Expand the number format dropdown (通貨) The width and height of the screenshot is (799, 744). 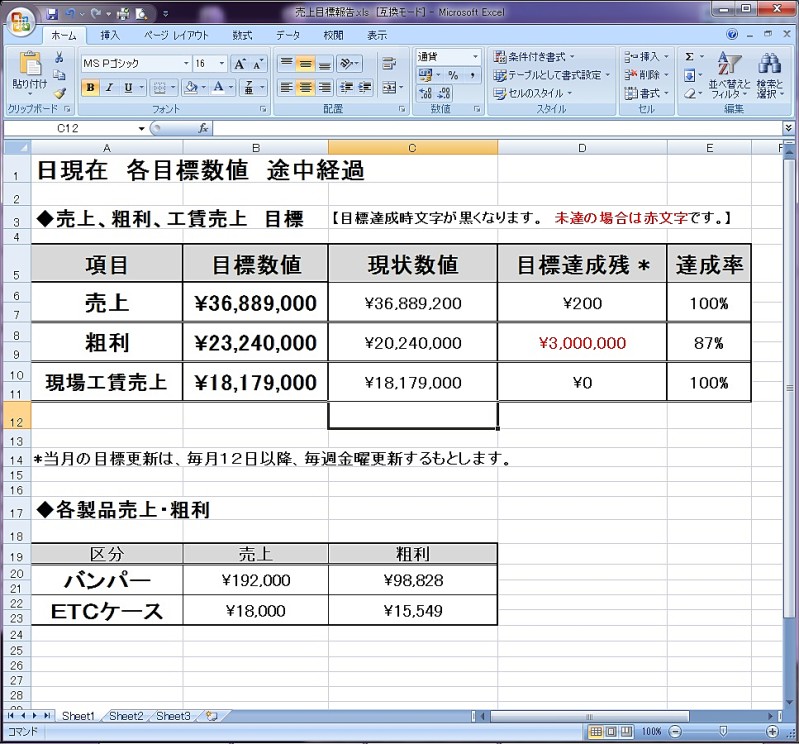[475, 57]
